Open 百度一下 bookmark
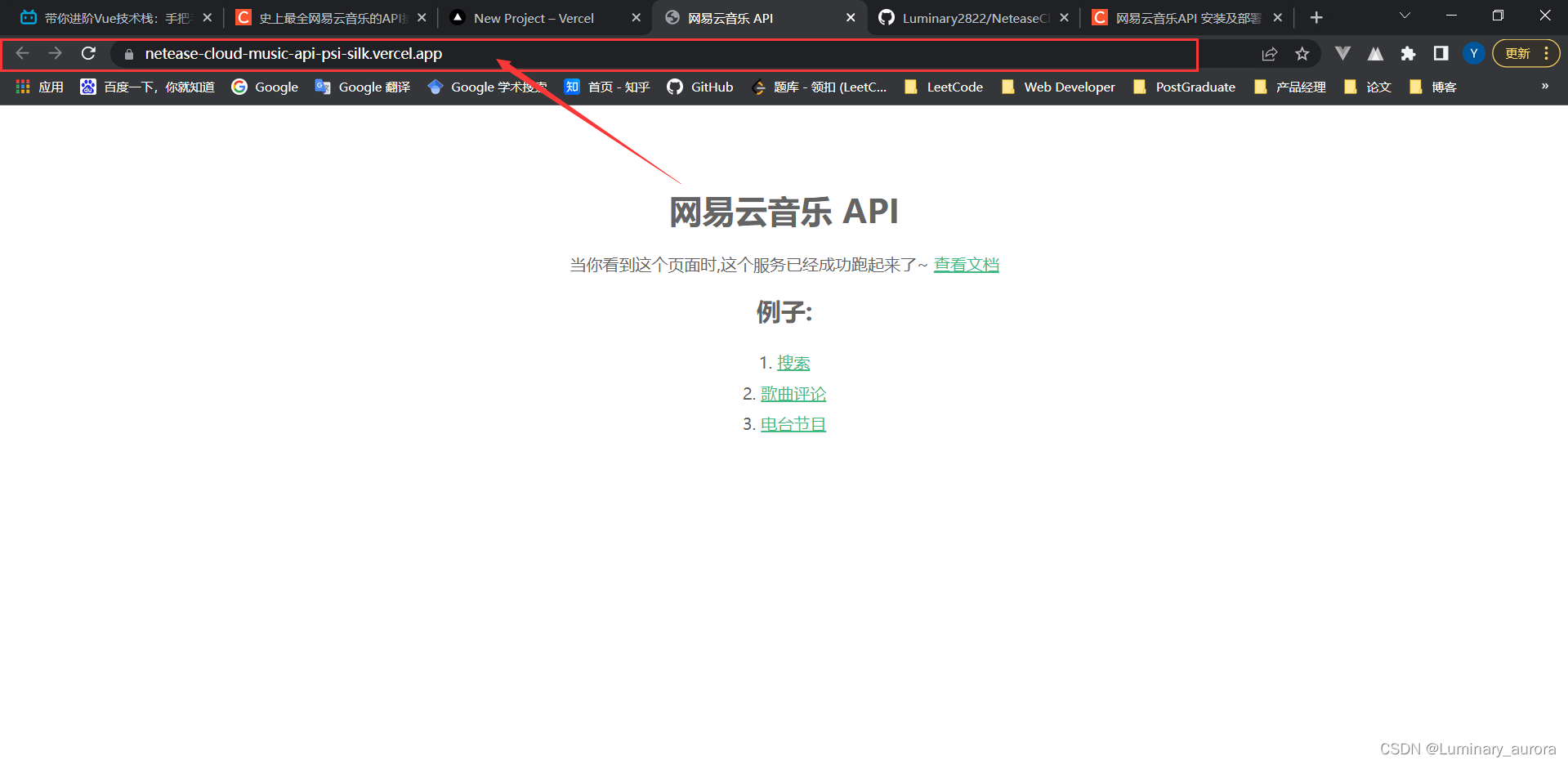 tap(147, 87)
